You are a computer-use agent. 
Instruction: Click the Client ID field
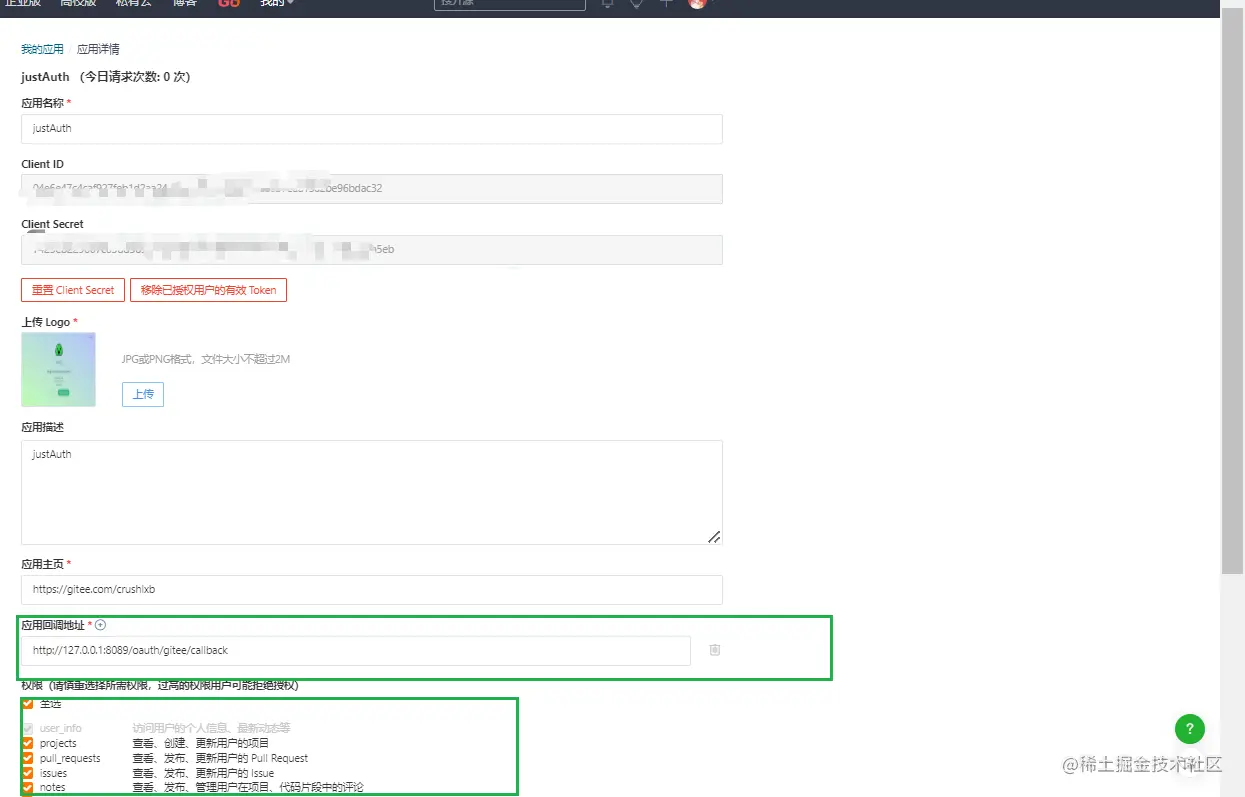[x=372, y=189]
